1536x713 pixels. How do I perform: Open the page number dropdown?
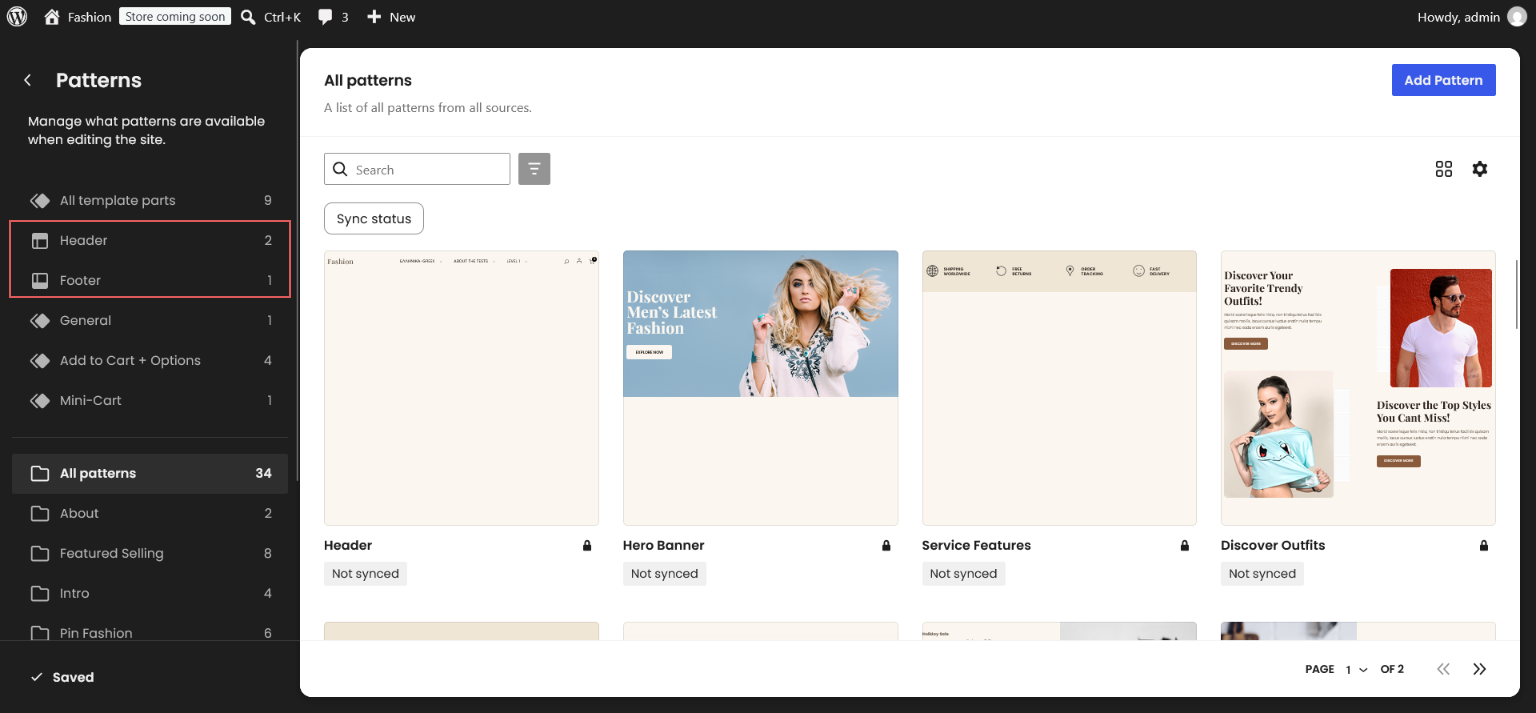1356,669
